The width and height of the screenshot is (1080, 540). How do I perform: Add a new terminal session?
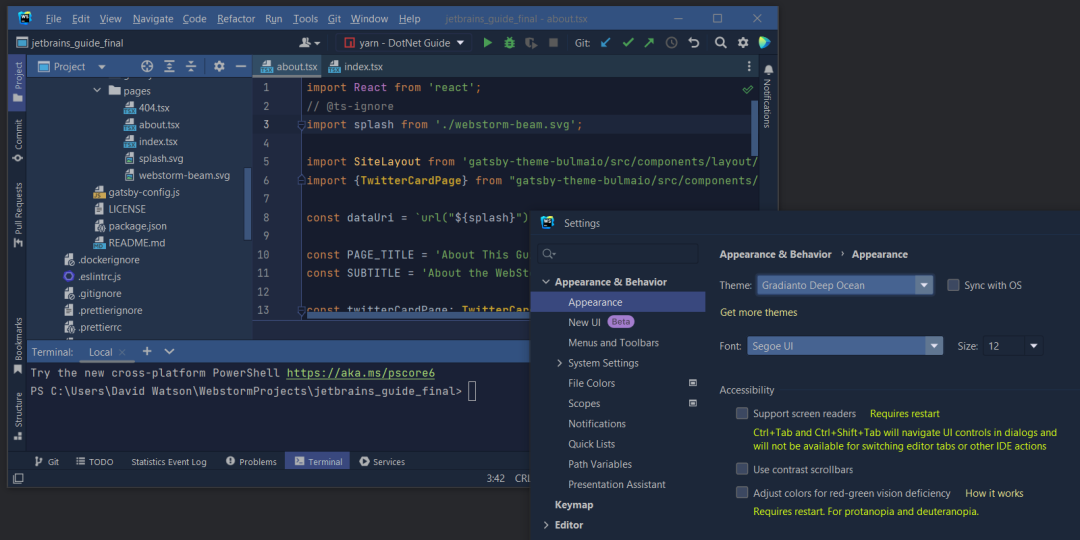coord(147,351)
